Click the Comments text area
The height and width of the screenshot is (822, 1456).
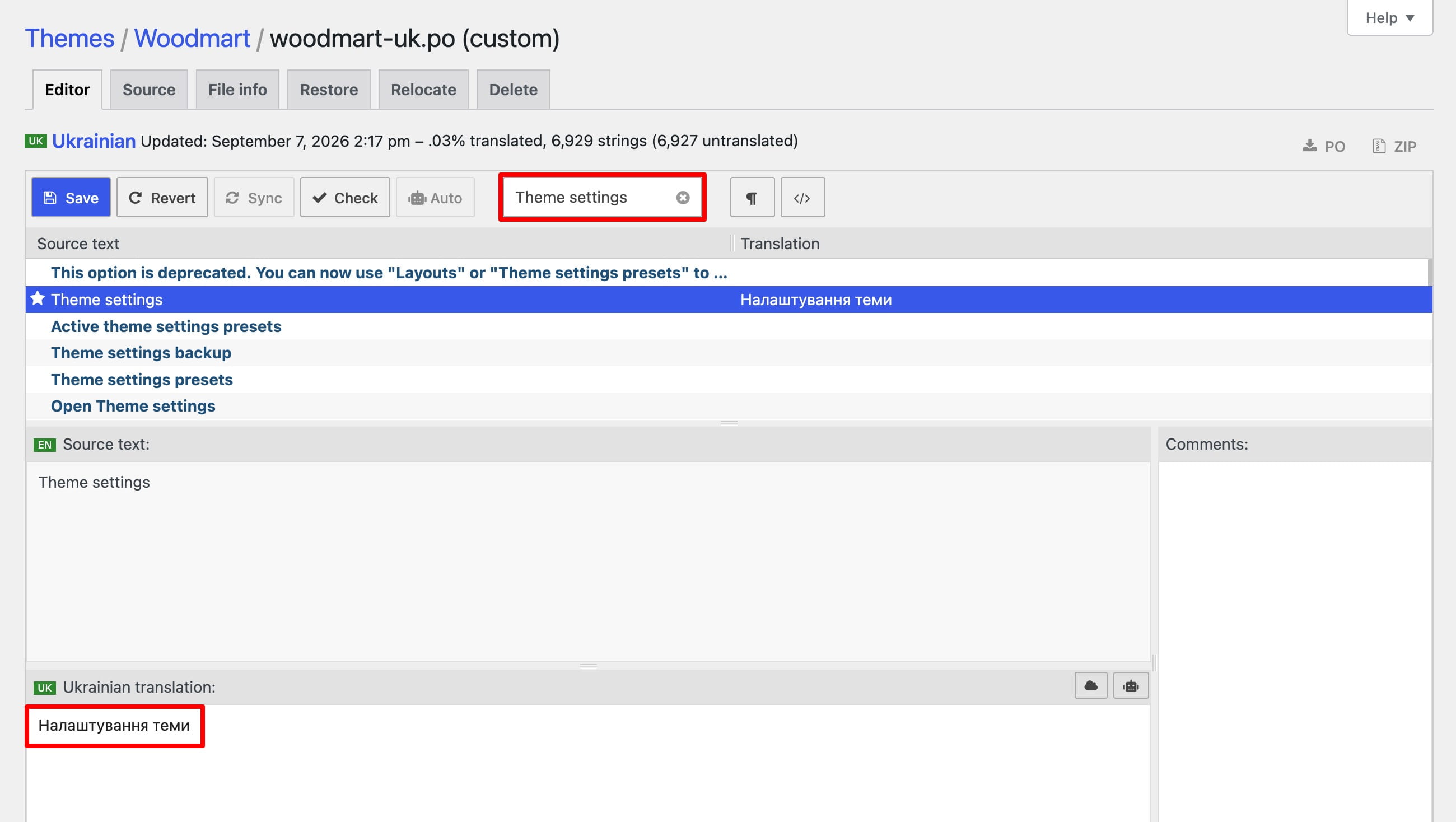pyautogui.click(x=1295, y=642)
